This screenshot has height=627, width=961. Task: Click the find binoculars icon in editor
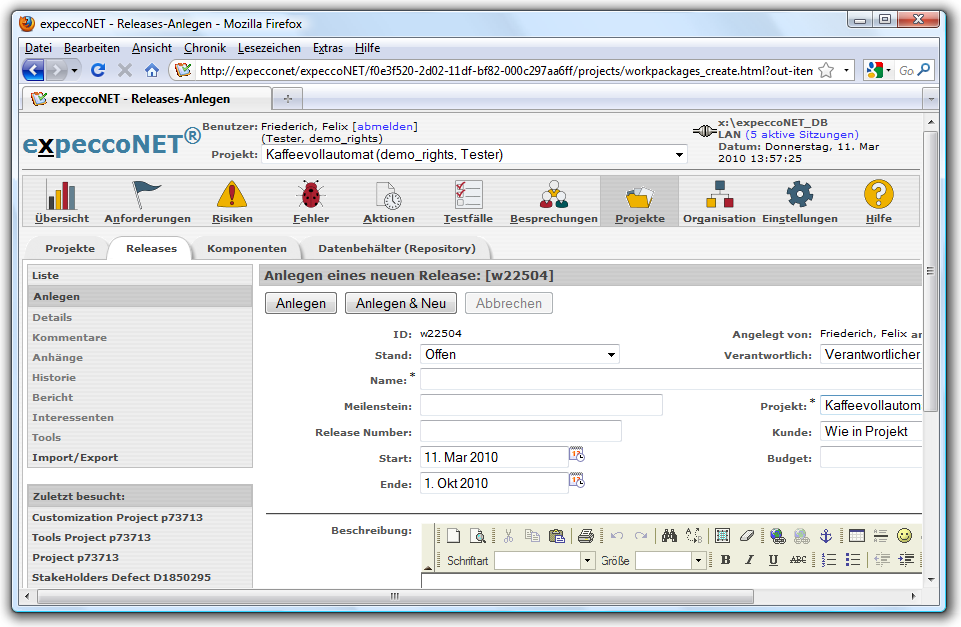click(669, 536)
